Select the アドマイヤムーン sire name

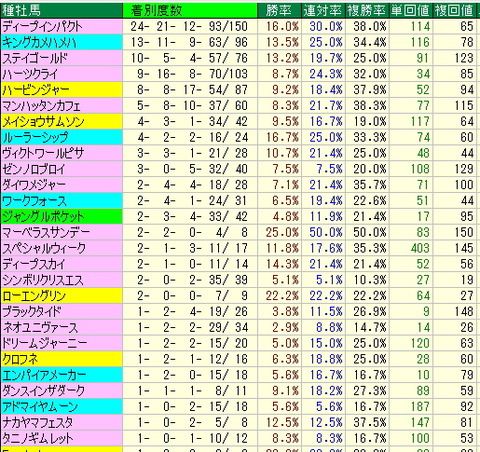click(x=40, y=406)
